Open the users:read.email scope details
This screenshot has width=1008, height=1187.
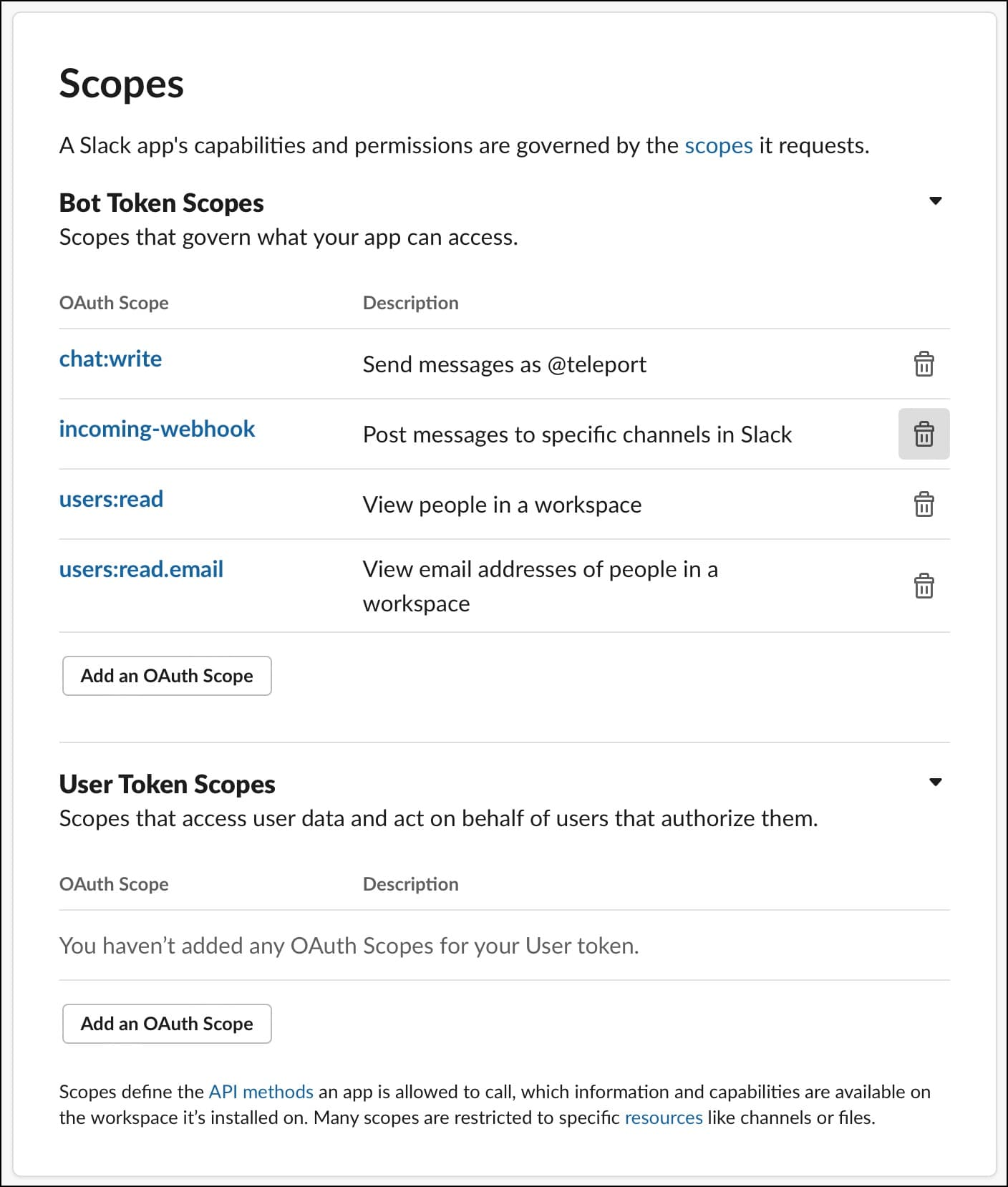coord(141,569)
